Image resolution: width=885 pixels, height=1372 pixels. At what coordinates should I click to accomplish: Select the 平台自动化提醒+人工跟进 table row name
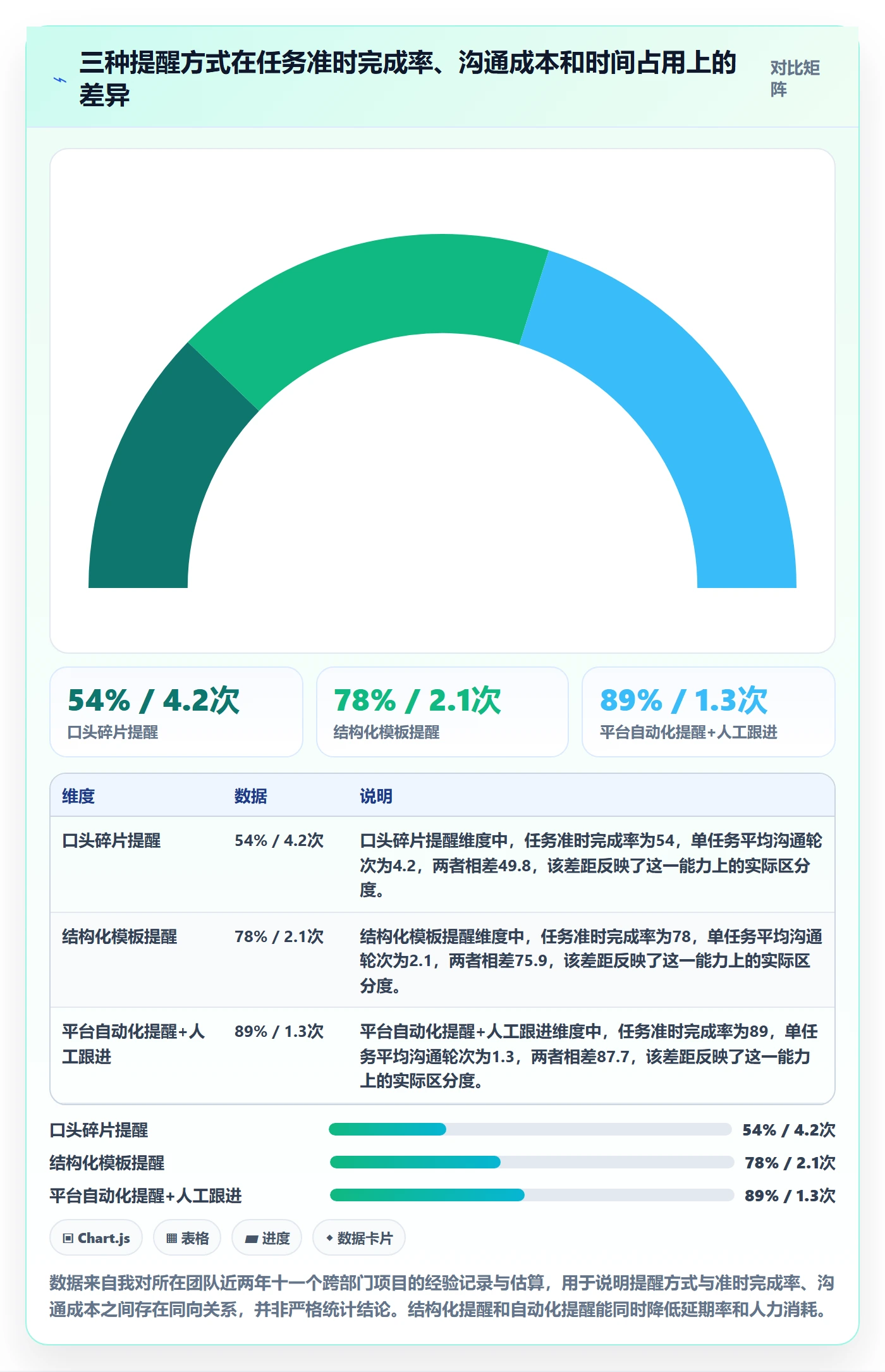[133, 1044]
